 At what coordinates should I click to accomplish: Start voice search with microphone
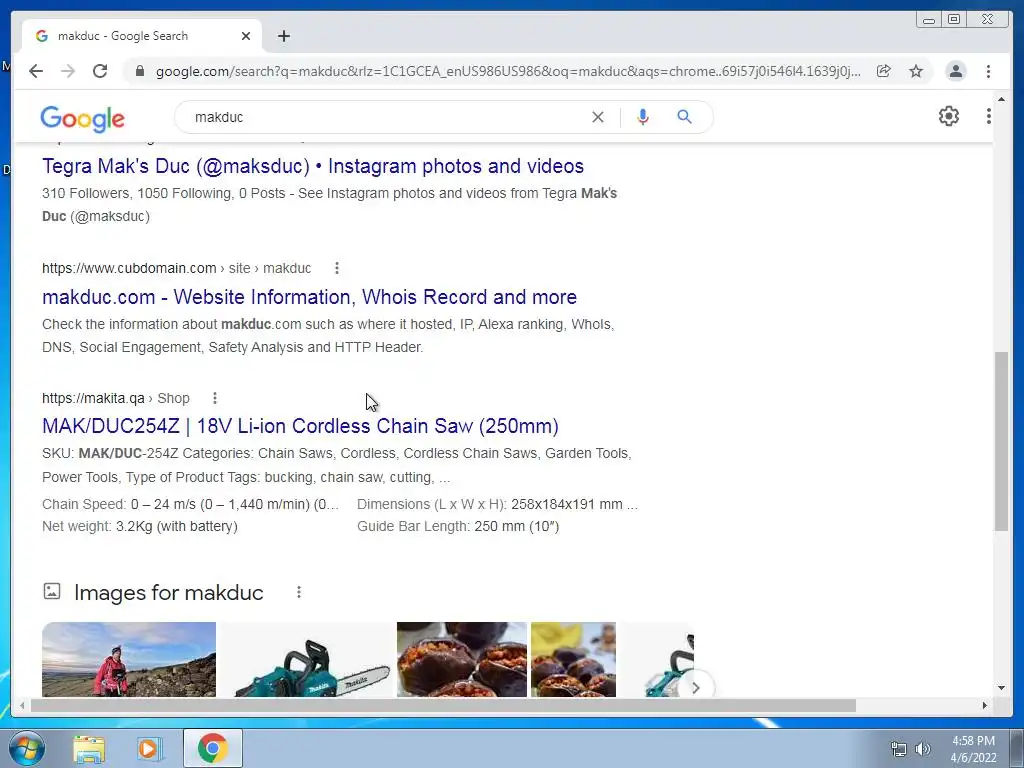(643, 117)
